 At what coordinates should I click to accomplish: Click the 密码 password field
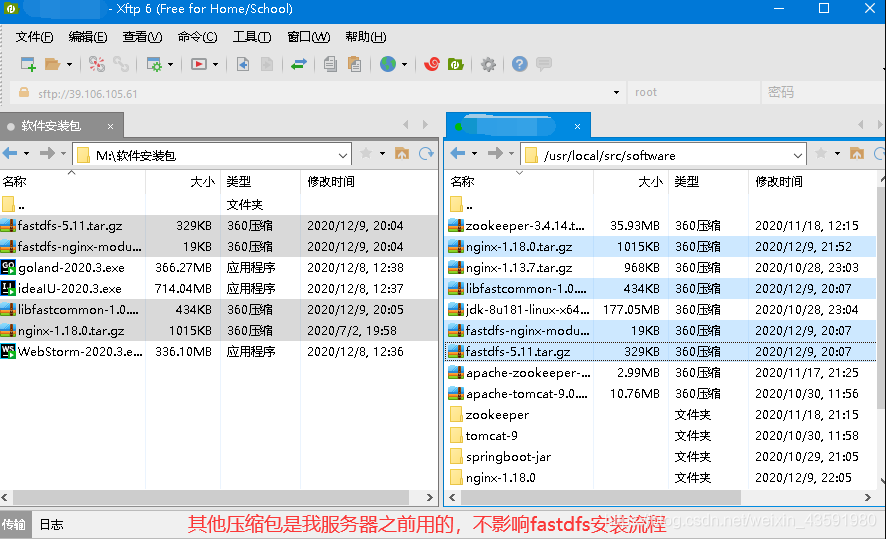[823, 93]
